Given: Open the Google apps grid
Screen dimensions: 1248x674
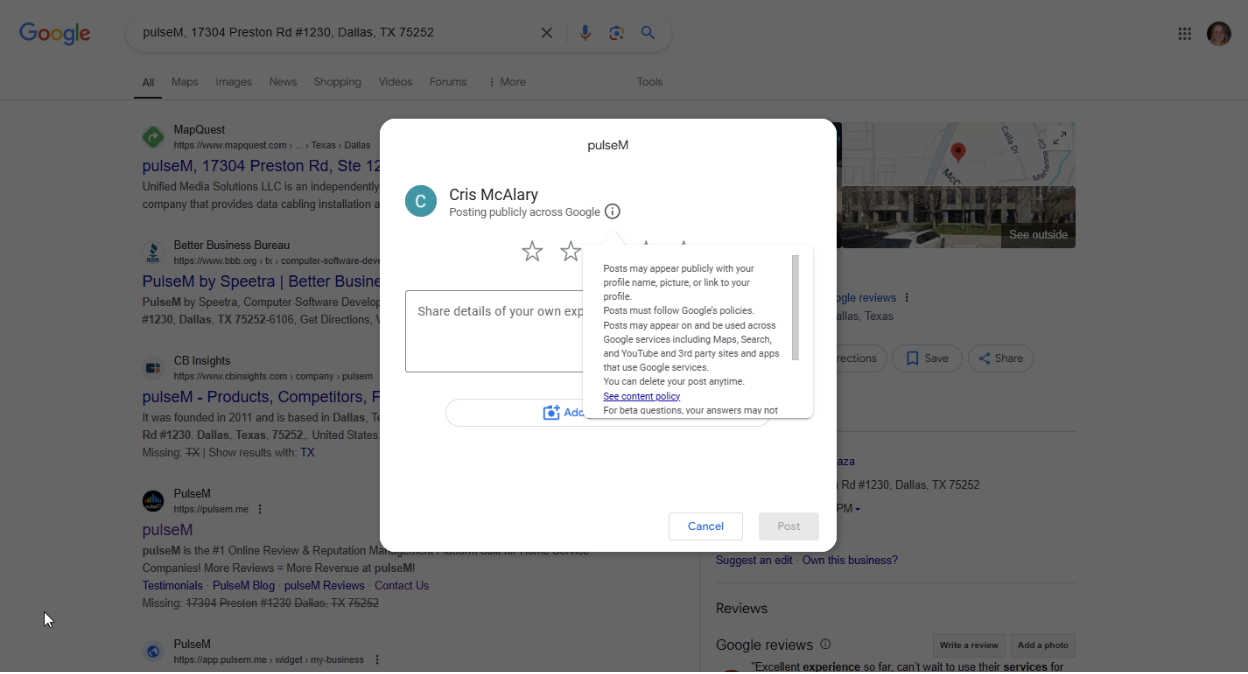Looking at the screenshot, I should tap(1184, 34).
